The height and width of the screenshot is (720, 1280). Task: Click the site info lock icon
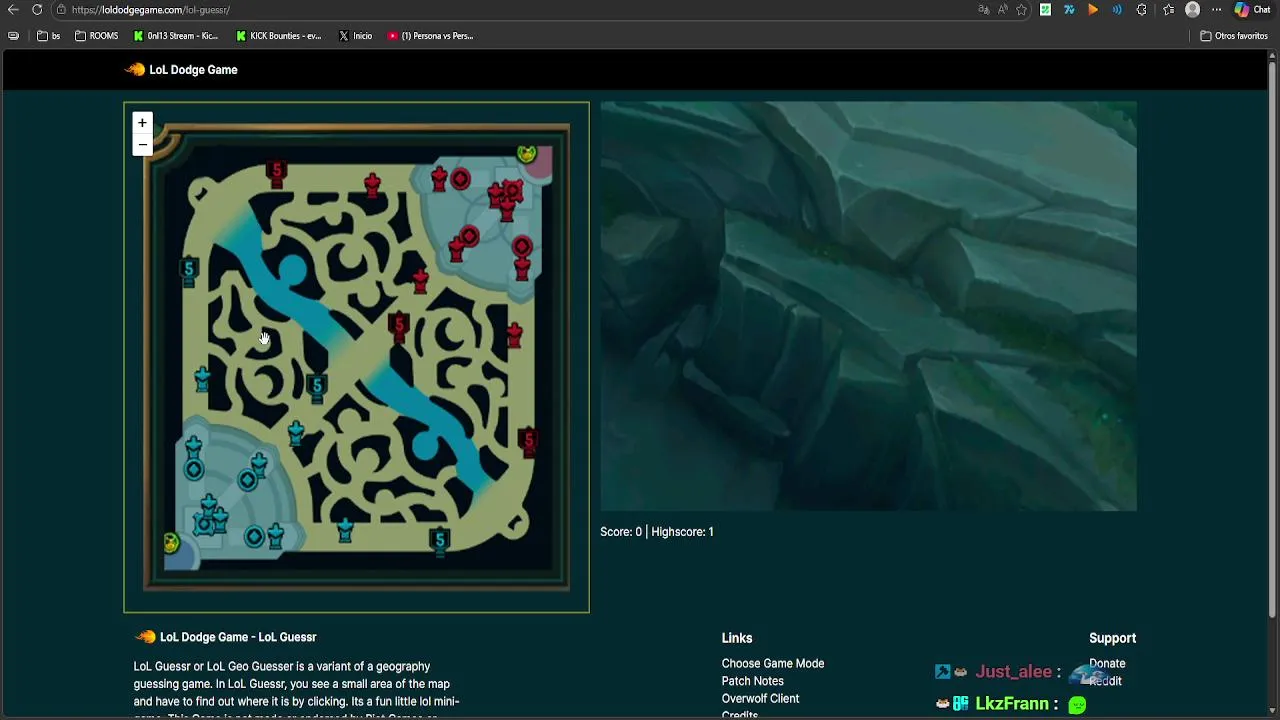[x=61, y=10]
